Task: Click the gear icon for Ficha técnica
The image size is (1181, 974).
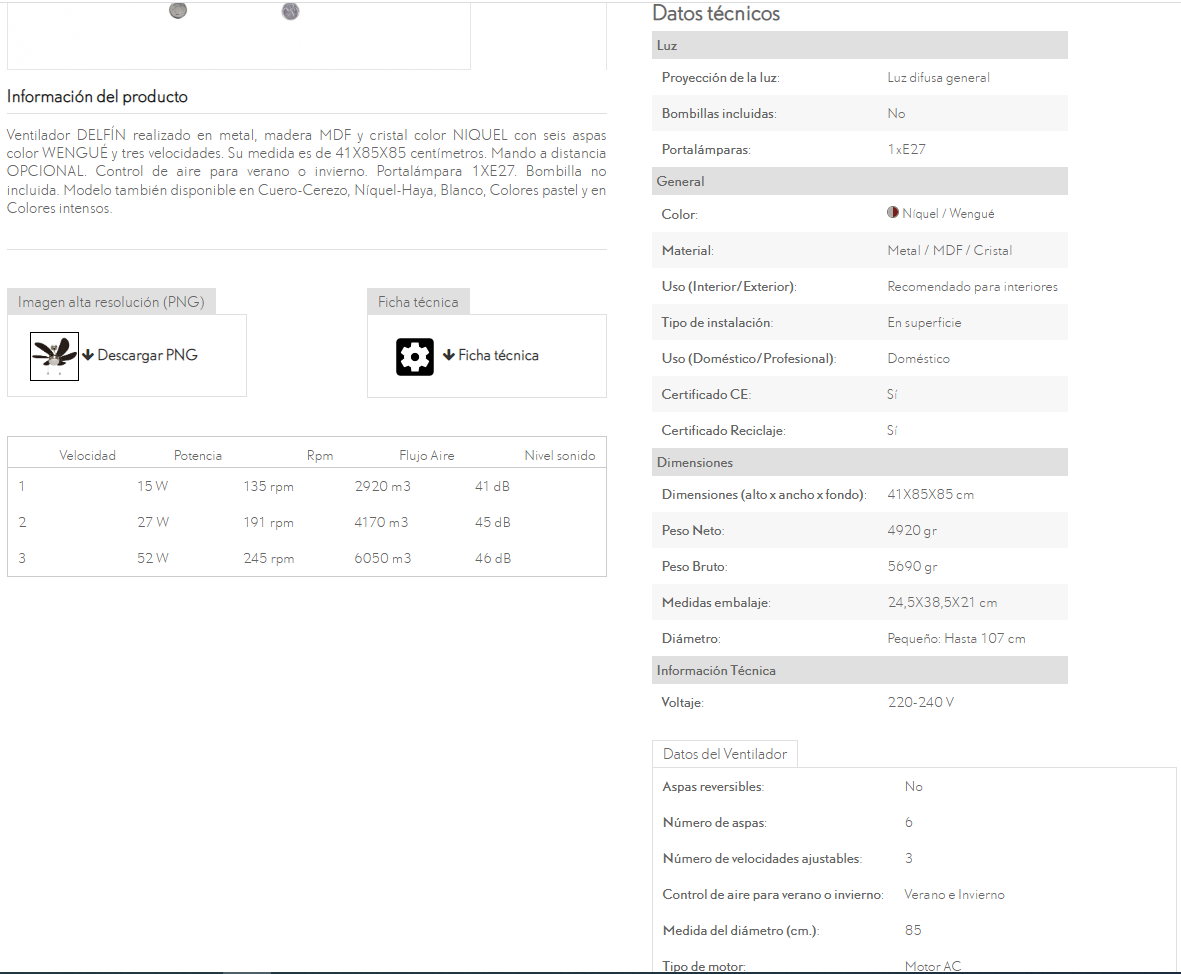Action: click(415, 356)
